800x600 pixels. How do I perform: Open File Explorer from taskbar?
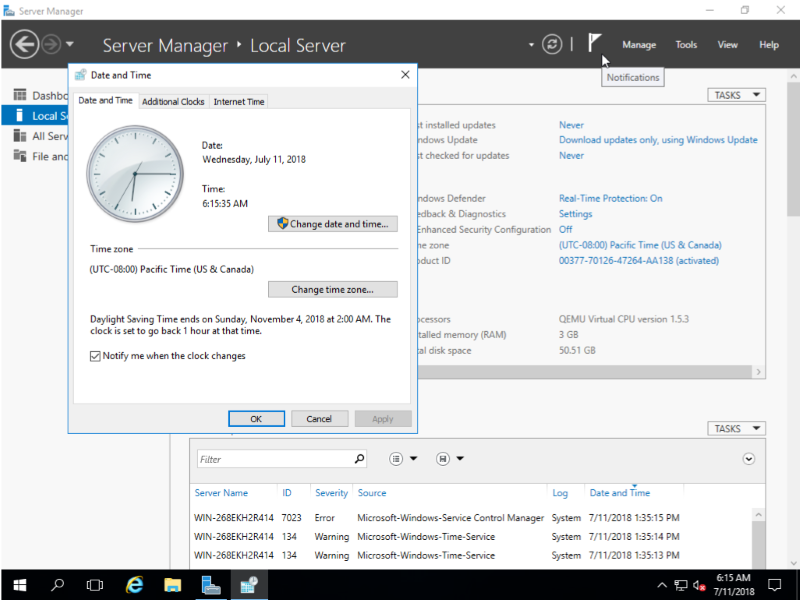tap(172, 585)
